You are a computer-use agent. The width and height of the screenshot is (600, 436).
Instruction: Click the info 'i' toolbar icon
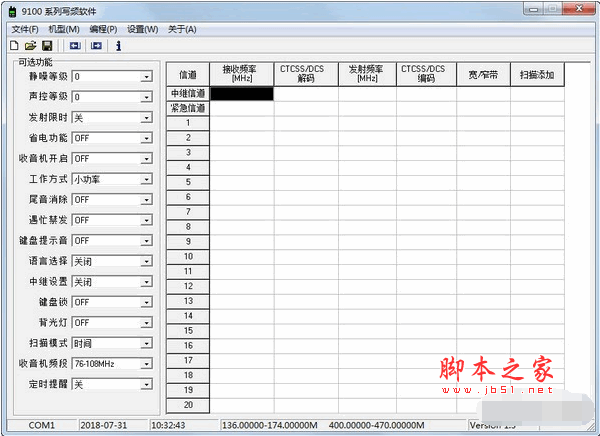[x=119, y=46]
